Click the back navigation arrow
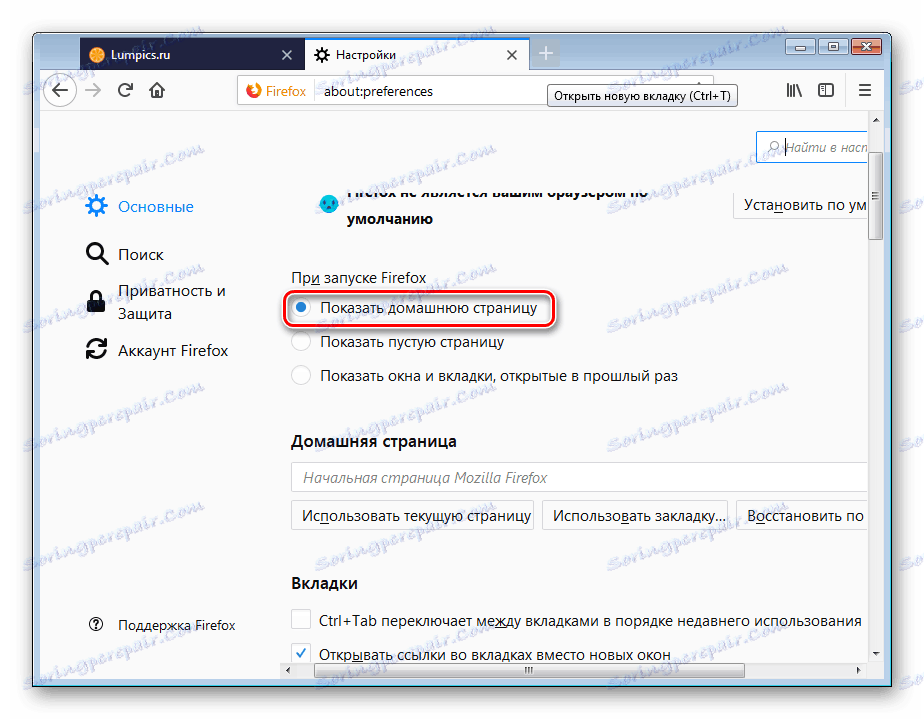The width and height of the screenshot is (924, 719). tap(60, 91)
